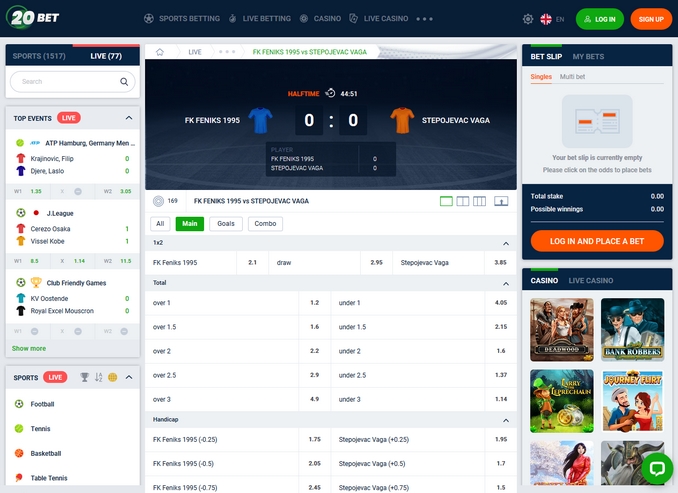Screen dimensions: 678x493
Task: Click the globe icon in Sports panel
Action: click(112, 377)
